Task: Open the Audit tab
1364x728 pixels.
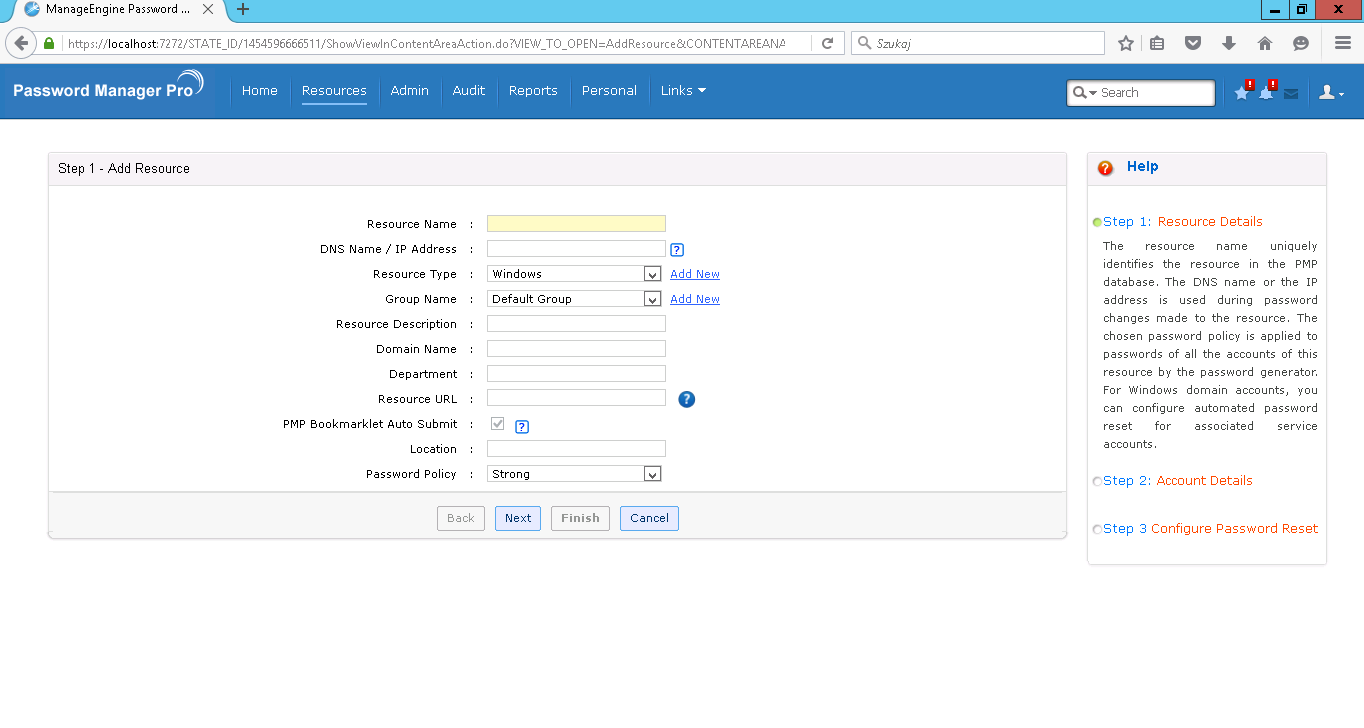Action: tap(469, 91)
